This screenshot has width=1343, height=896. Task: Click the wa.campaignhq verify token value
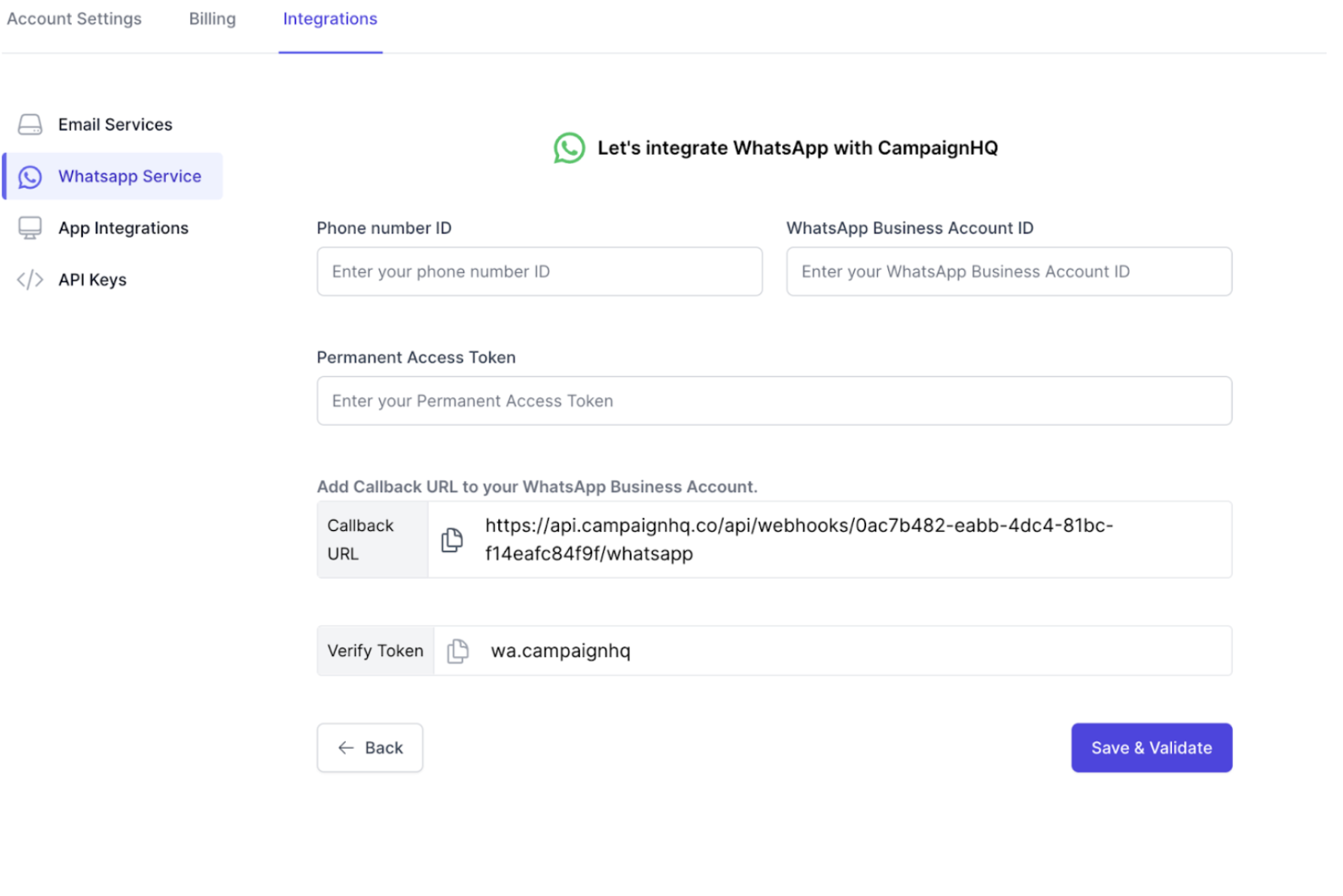561,651
